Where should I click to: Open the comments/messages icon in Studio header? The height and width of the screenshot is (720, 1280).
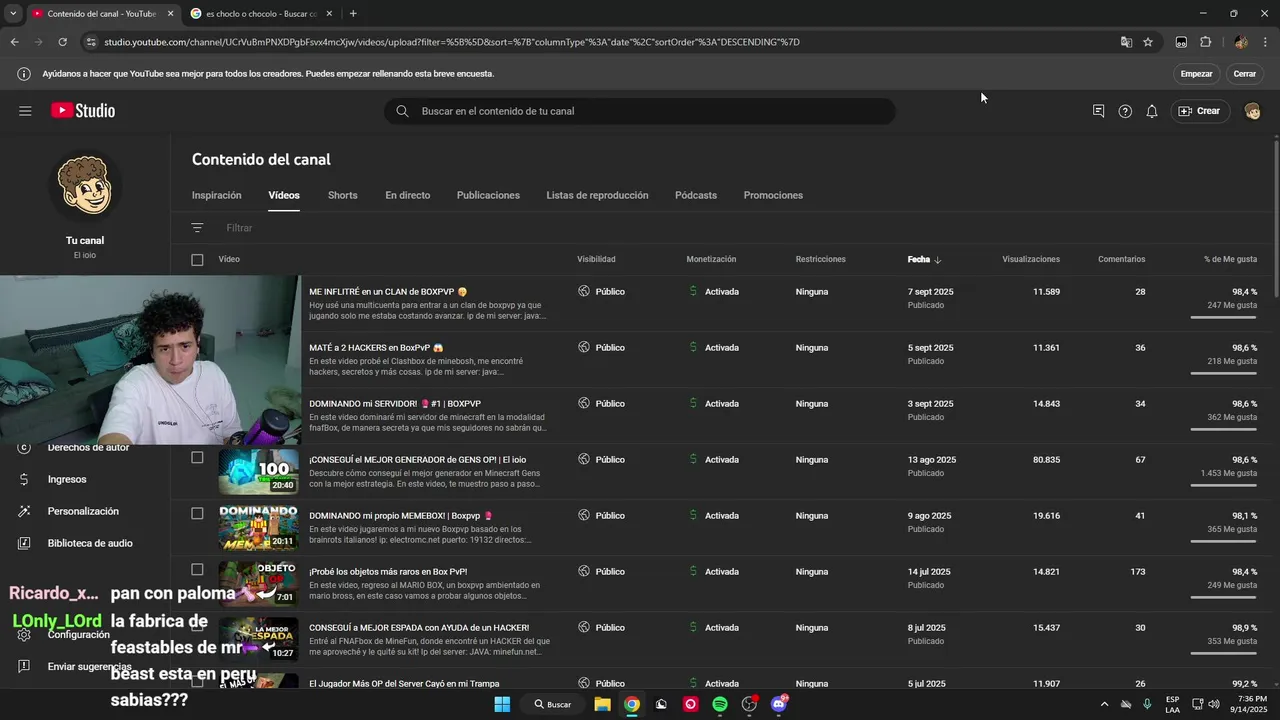coord(1098,111)
